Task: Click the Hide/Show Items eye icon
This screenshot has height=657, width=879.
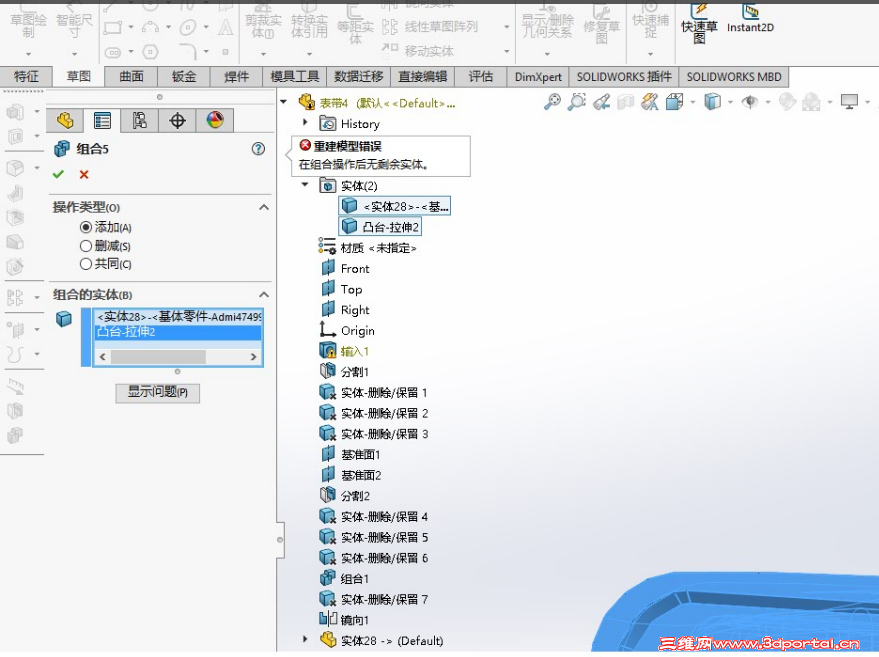Action: click(x=750, y=102)
